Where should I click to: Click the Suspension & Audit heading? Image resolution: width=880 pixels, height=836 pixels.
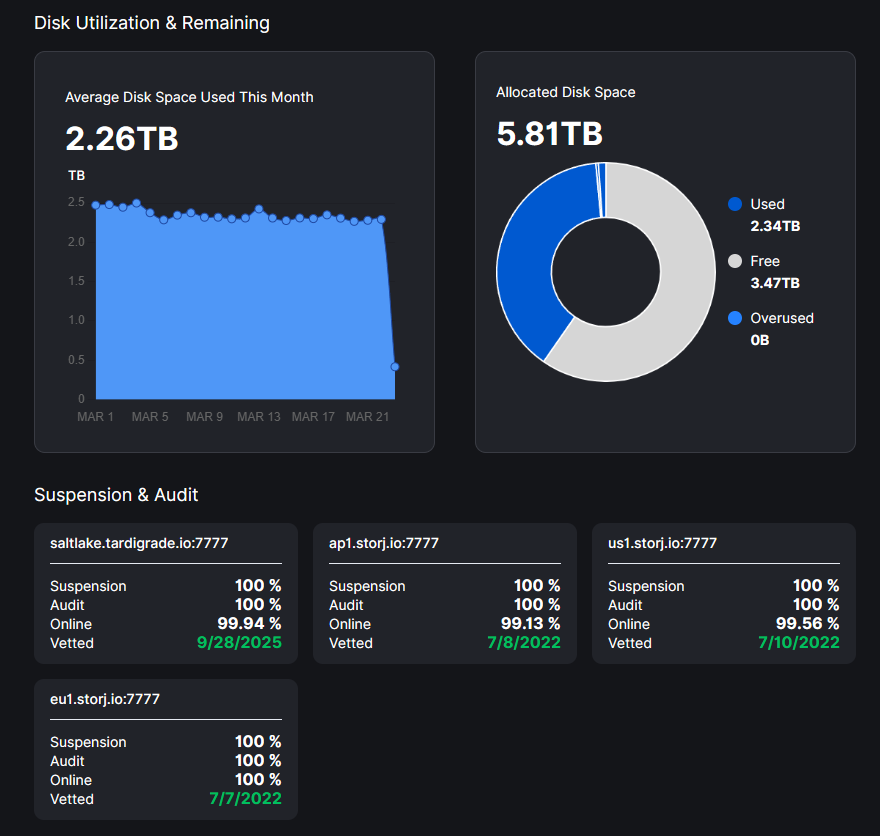click(x=116, y=495)
